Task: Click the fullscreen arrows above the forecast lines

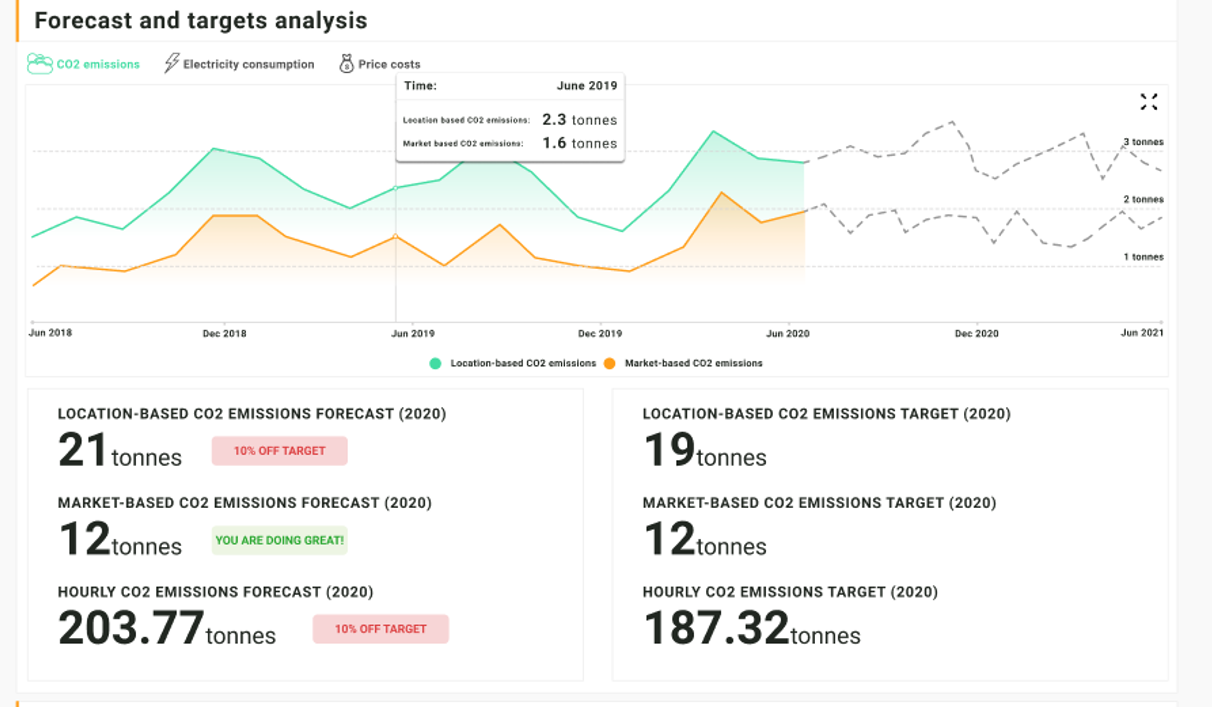Action: point(1149,102)
